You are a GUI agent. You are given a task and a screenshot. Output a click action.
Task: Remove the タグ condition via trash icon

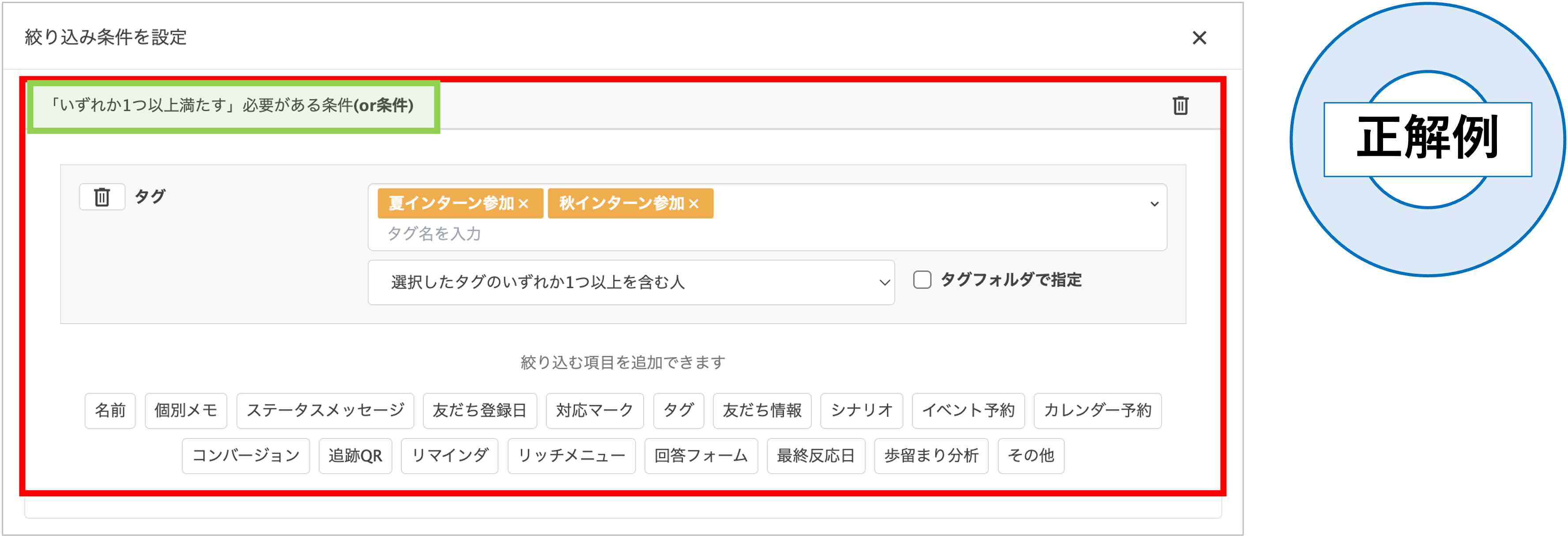click(102, 196)
